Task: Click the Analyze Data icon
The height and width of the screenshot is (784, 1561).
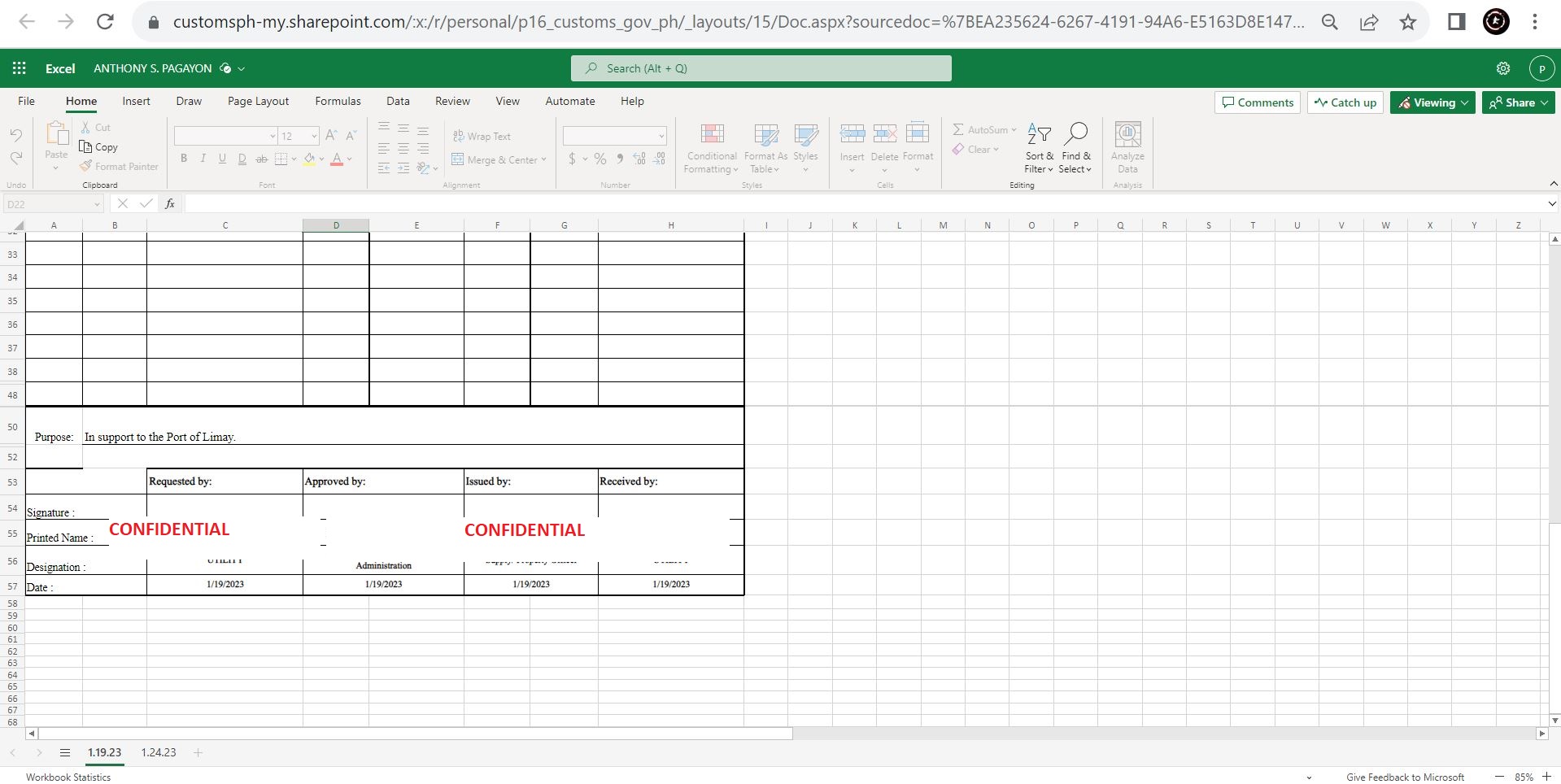Action: coord(1127,134)
